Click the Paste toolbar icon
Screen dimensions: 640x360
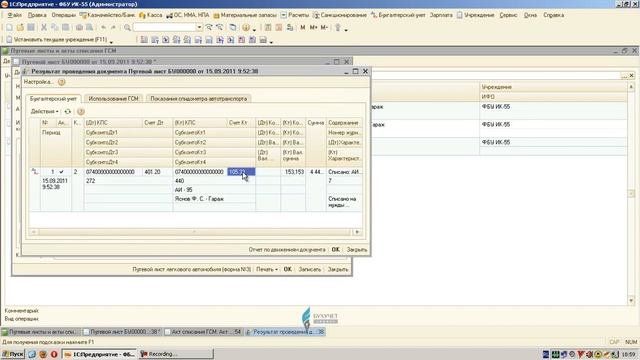point(65,27)
